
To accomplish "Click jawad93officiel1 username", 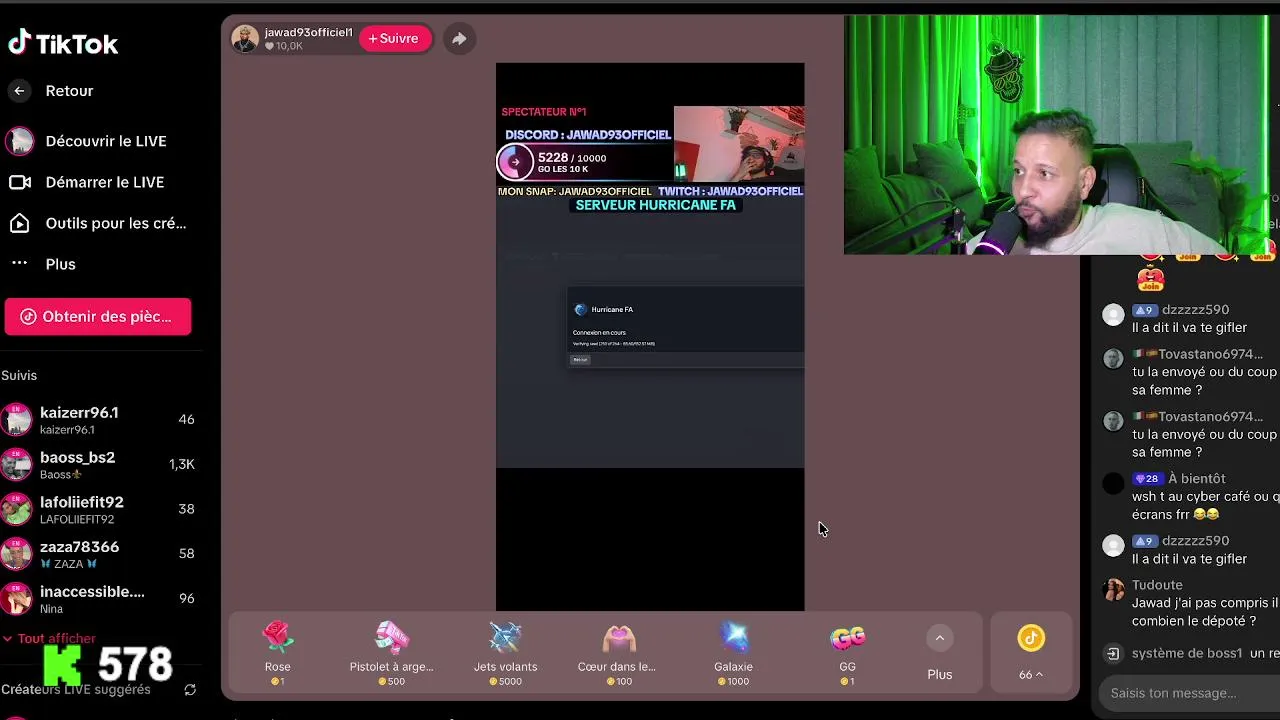I will [x=308, y=32].
